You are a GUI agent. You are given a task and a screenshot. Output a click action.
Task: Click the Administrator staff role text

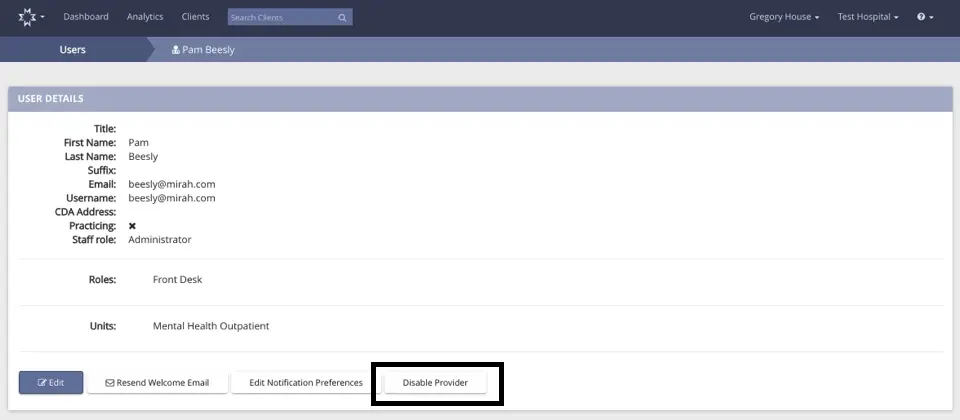click(x=160, y=239)
